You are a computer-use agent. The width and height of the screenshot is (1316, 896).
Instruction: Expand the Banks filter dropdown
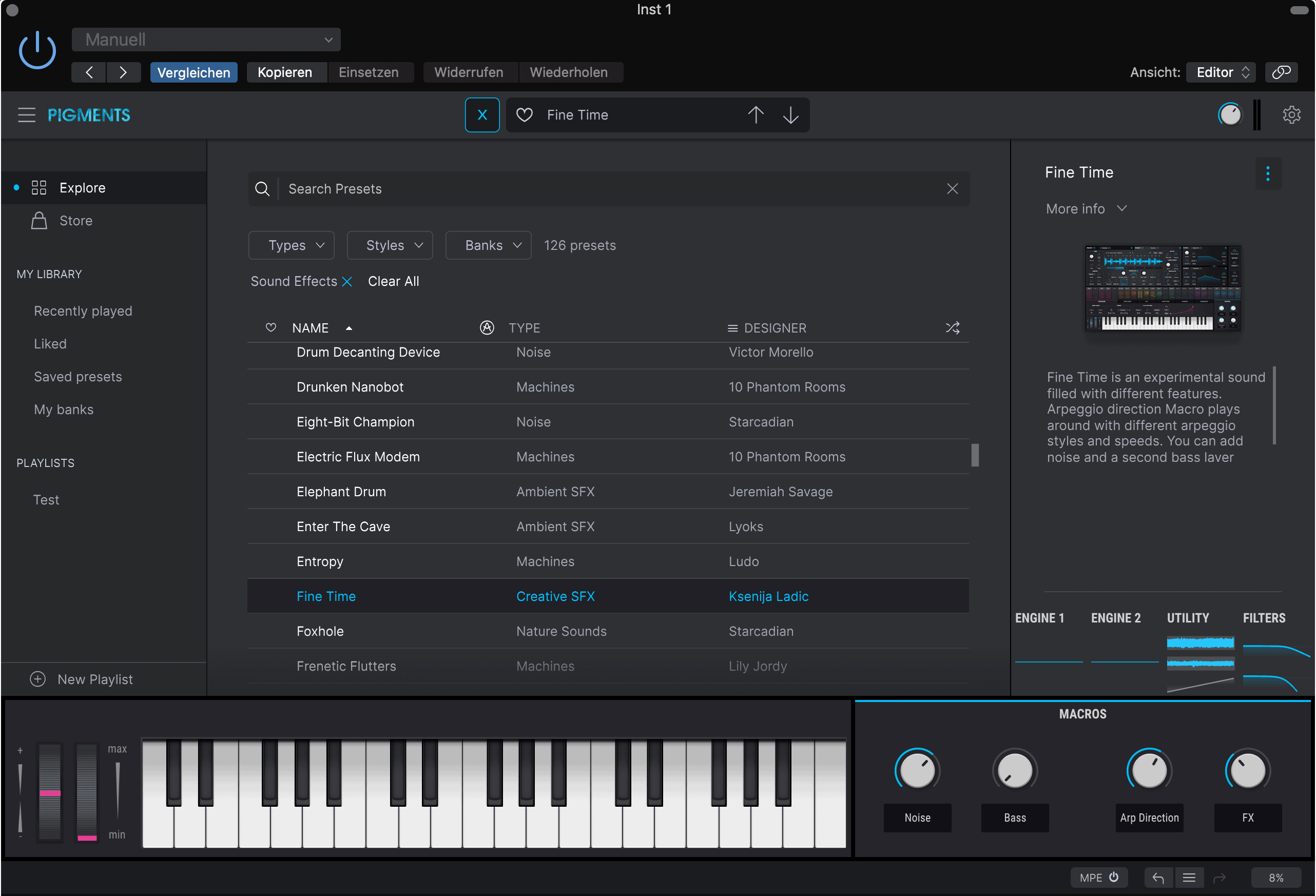488,245
